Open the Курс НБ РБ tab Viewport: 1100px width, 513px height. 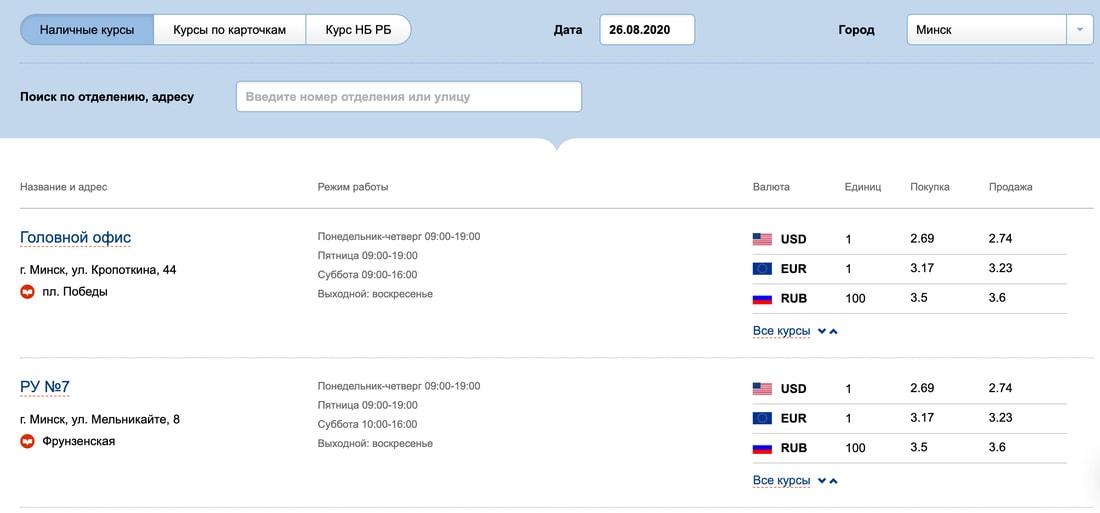pos(358,30)
